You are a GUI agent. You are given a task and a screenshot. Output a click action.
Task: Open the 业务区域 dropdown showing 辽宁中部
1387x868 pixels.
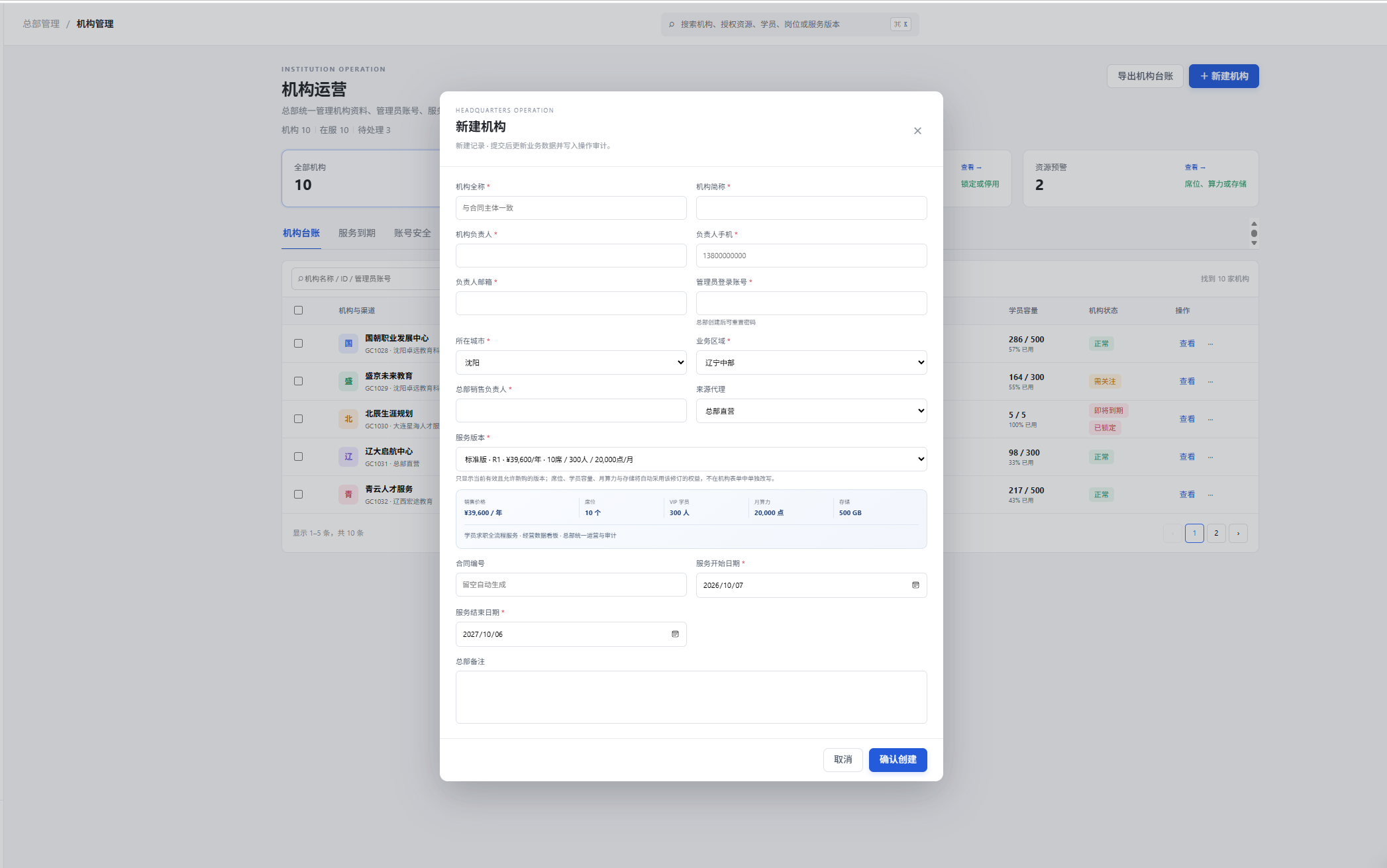[811, 363]
